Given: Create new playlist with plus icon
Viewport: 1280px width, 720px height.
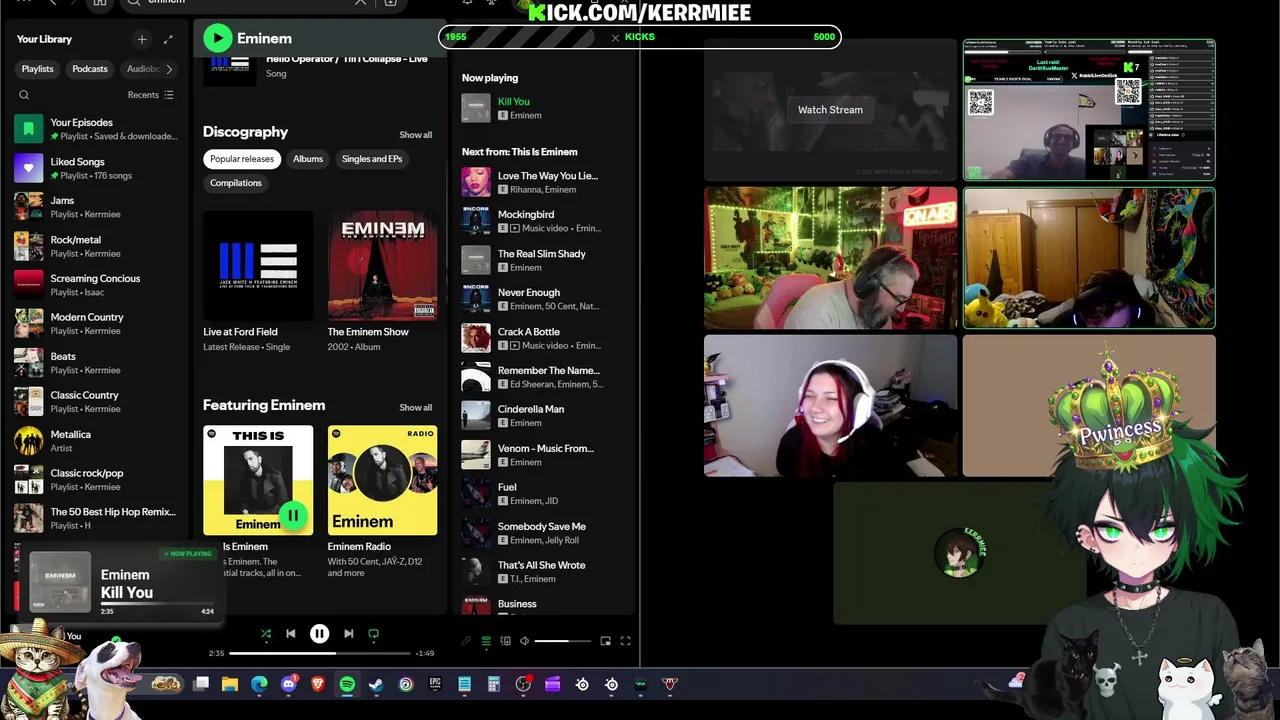Looking at the screenshot, I should pyautogui.click(x=142, y=39).
